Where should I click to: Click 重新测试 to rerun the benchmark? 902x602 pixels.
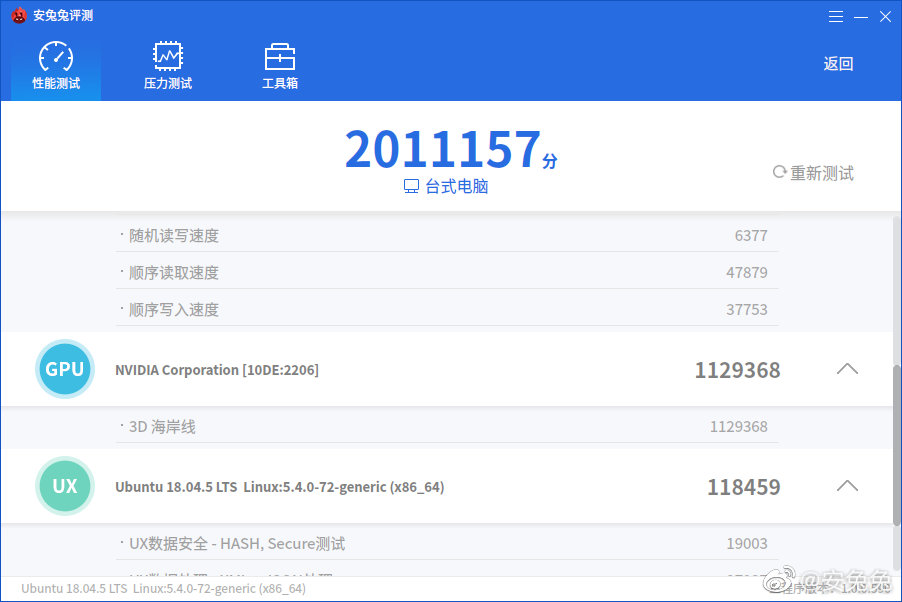click(813, 173)
